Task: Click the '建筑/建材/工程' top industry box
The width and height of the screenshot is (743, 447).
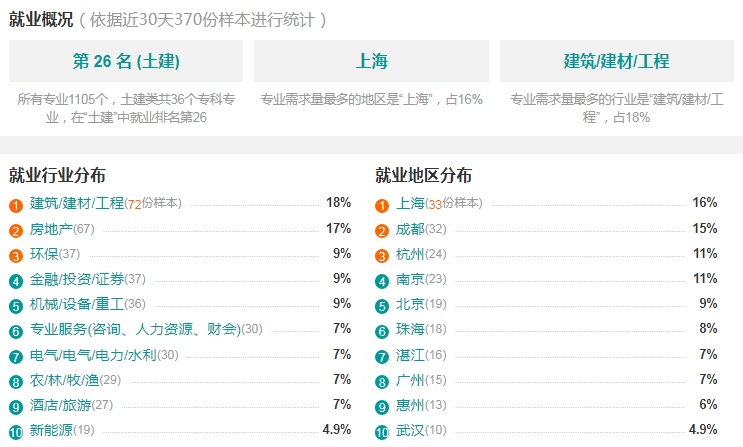Action: point(616,61)
